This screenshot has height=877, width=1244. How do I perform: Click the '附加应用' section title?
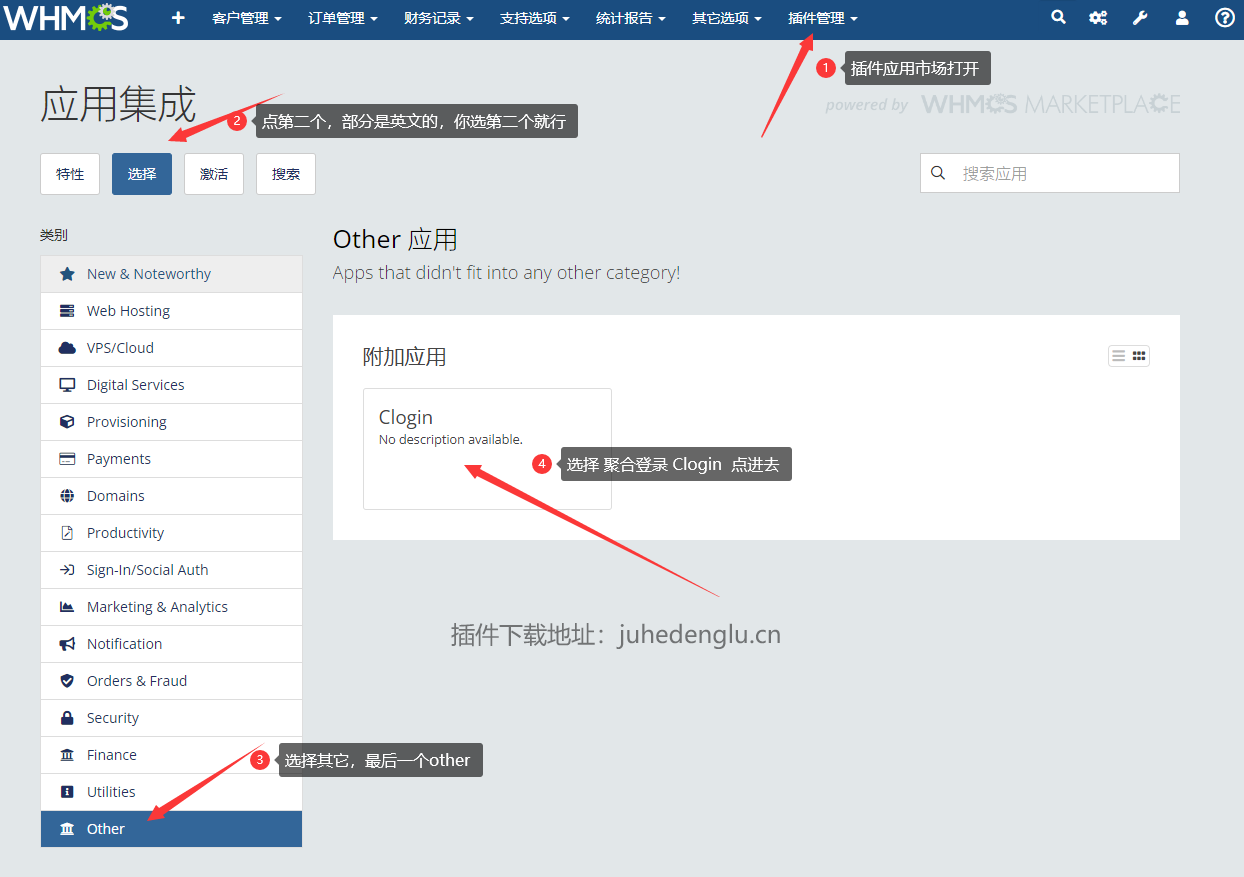[404, 357]
